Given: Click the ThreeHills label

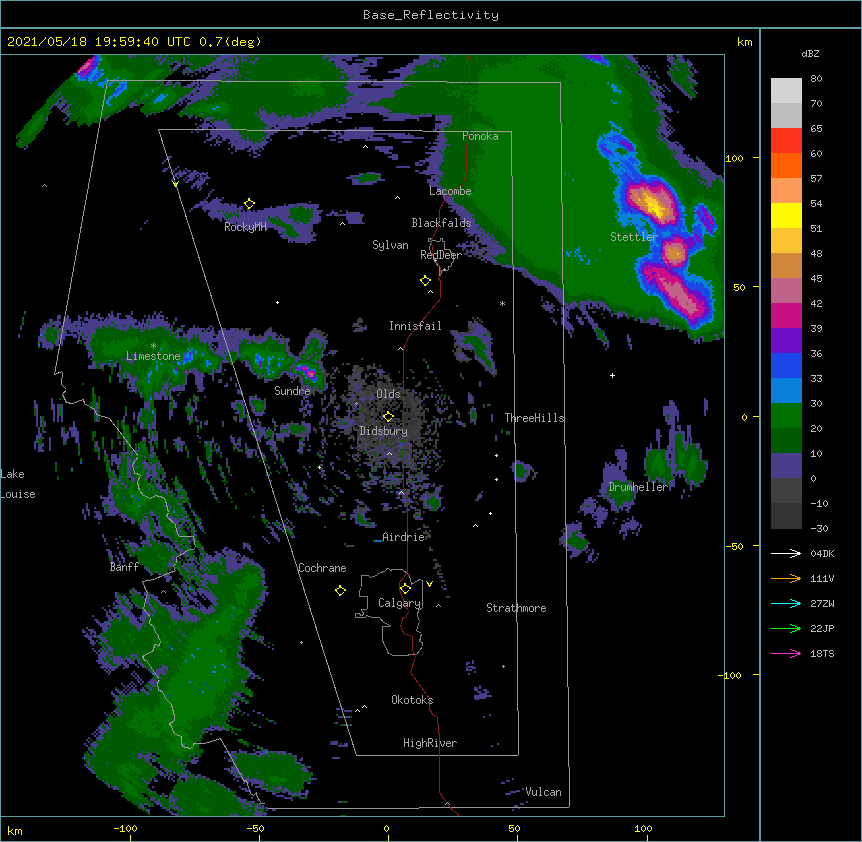Looking at the screenshot, I should coord(534,418).
